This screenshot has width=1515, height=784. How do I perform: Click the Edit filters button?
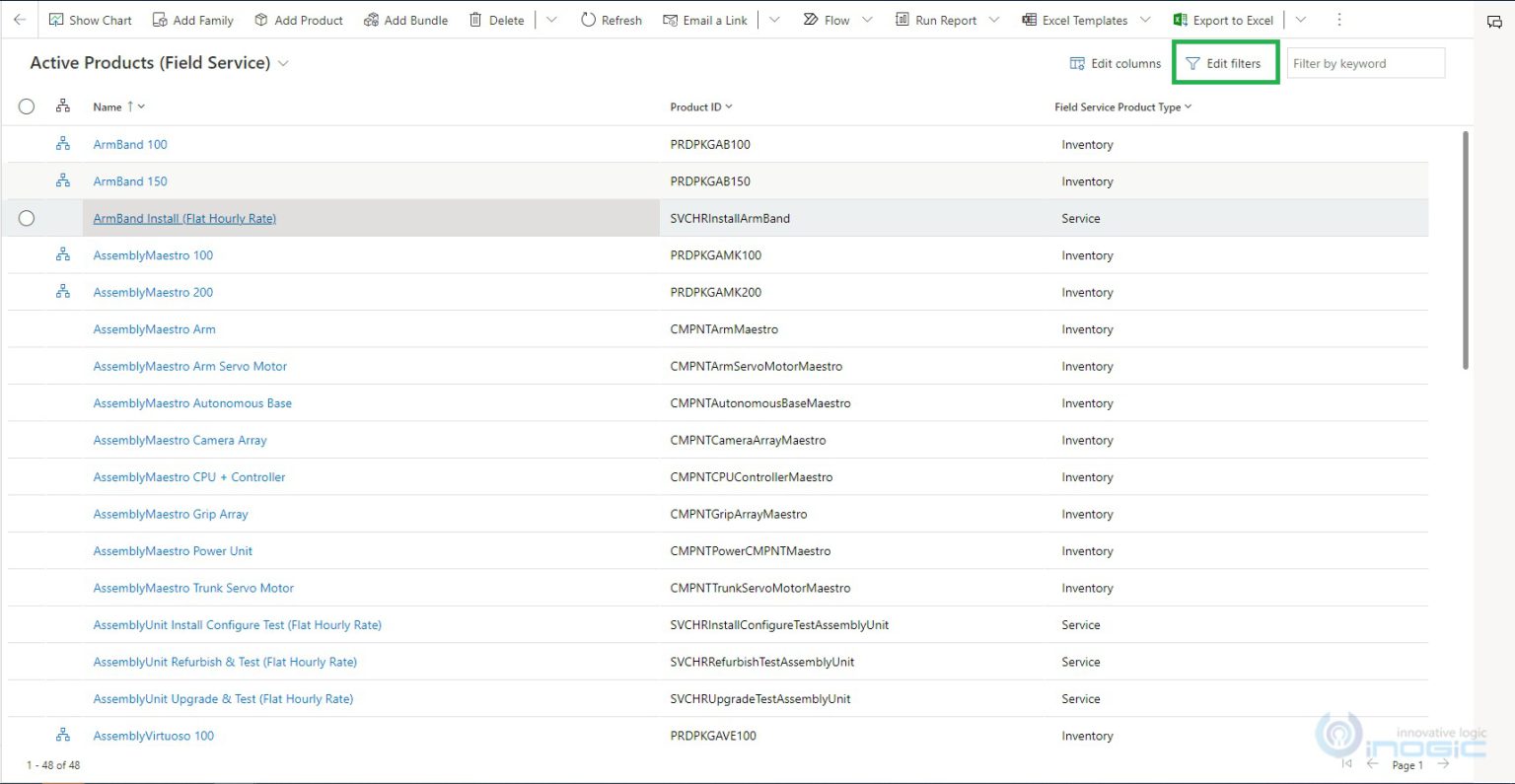tap(1223, 63)
